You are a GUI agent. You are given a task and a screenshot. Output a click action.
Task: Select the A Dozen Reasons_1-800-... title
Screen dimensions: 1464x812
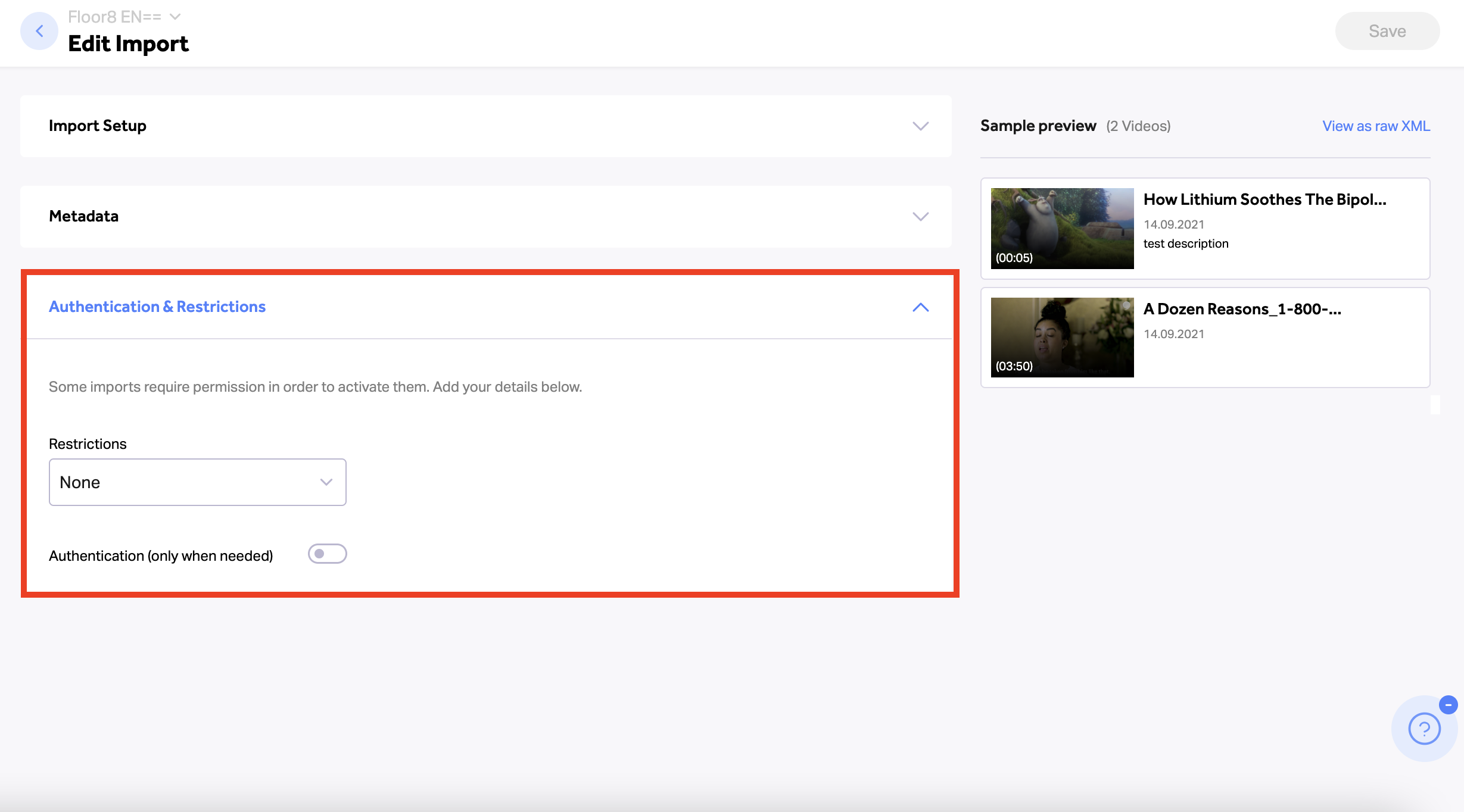pos(1242,309)
